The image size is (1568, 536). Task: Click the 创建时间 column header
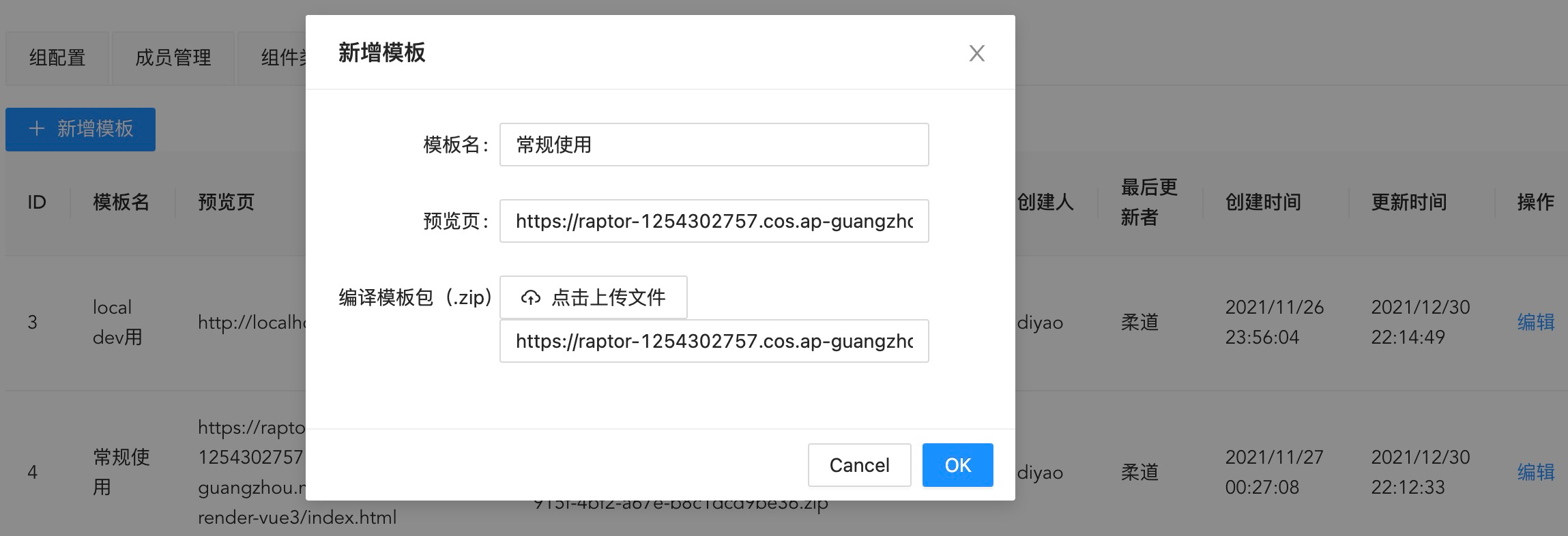1263,202
